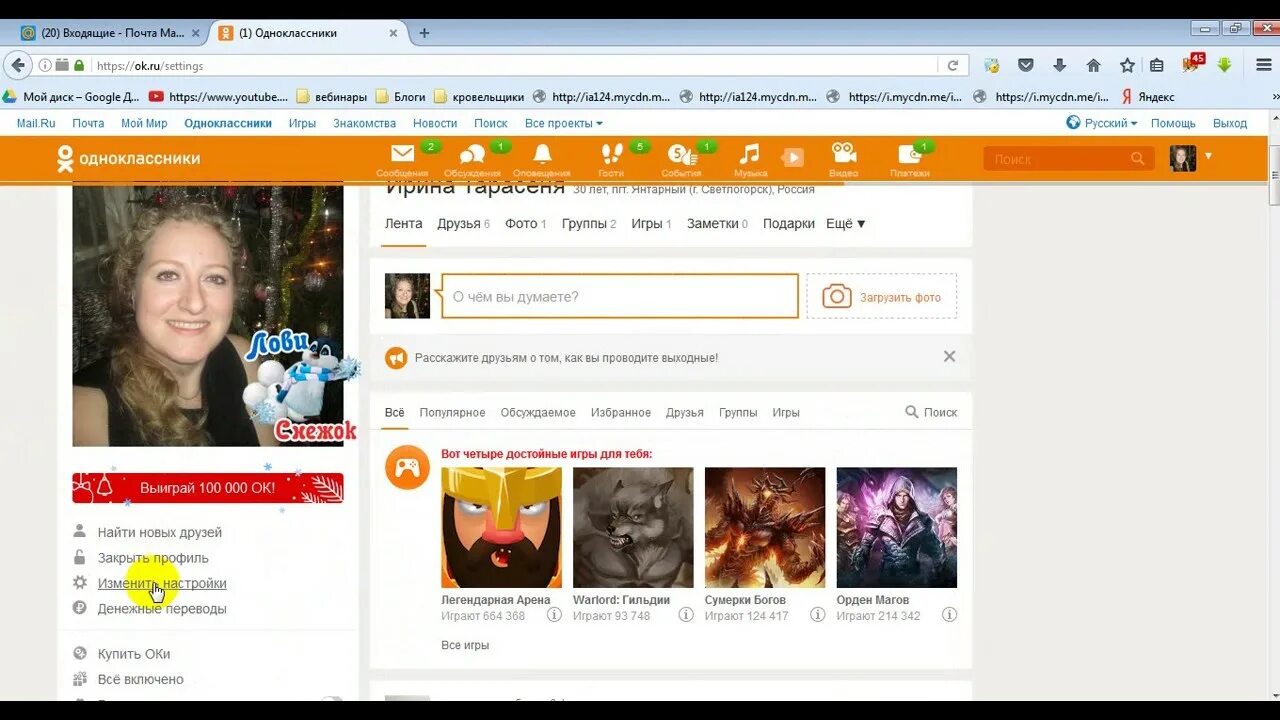Open the Заметки profile tab
The height and width of the screenshot is (720, 1280).
[x=717, y=224]
